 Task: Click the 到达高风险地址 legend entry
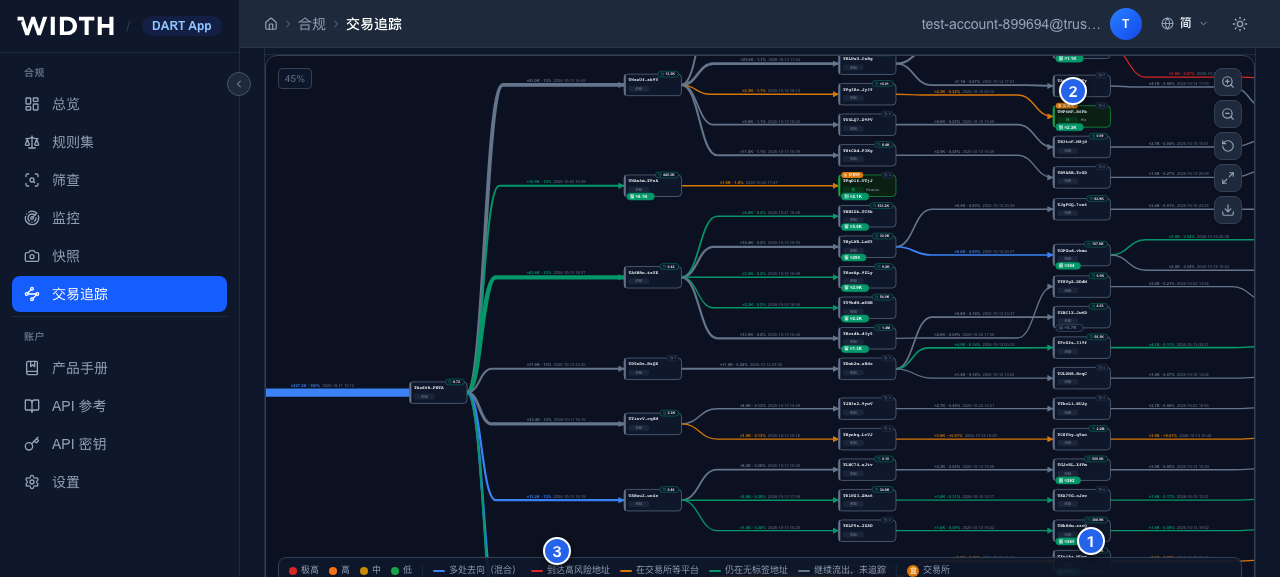[568, 570]
